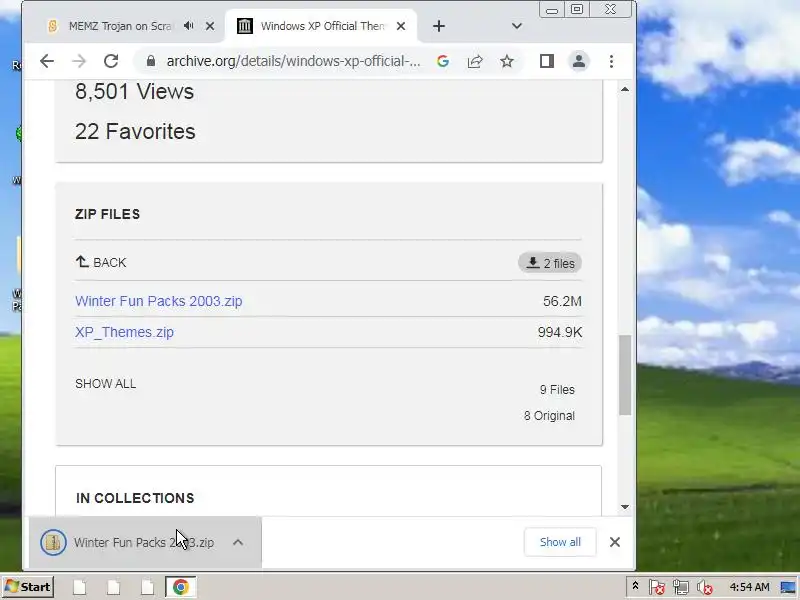Go back using the browser back arrow
The width and height of the screenshot is (800, 600).
tap(47, 61)
